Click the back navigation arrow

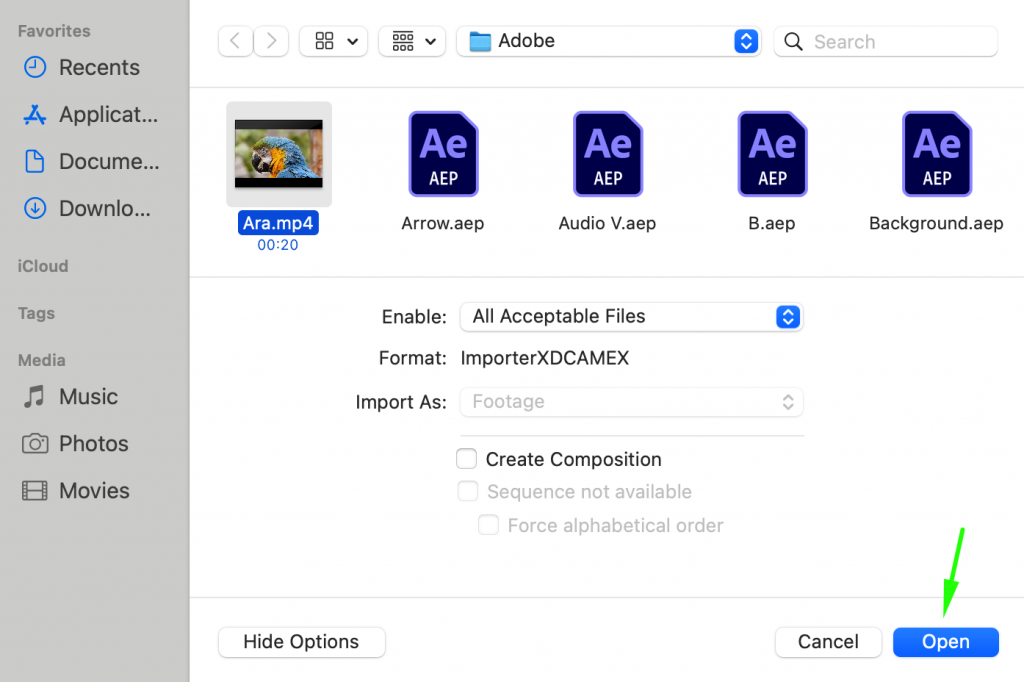[235, 41]
